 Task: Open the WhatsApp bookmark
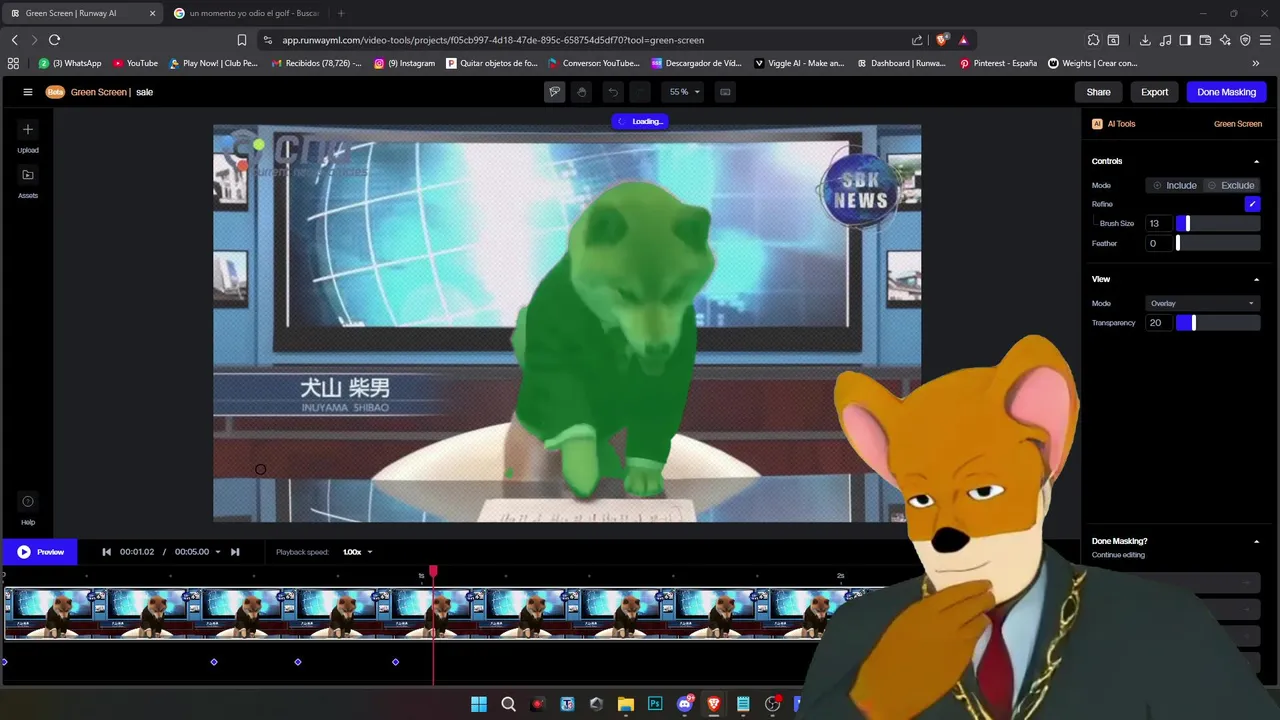(x=70, y=63)
